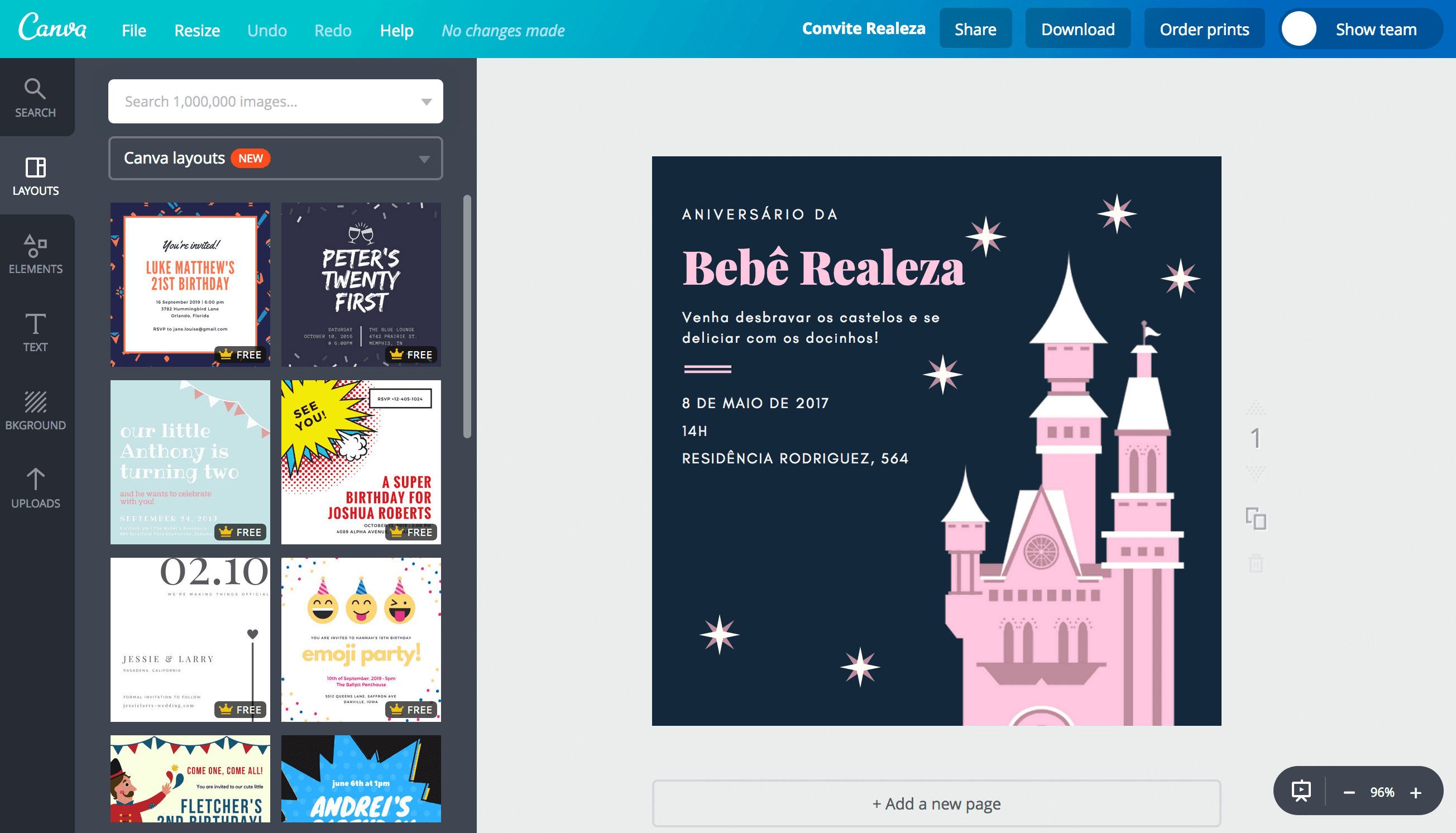Expand the search box dropdown arrow
Screen dimensions: 1456x833
point(426,102)
